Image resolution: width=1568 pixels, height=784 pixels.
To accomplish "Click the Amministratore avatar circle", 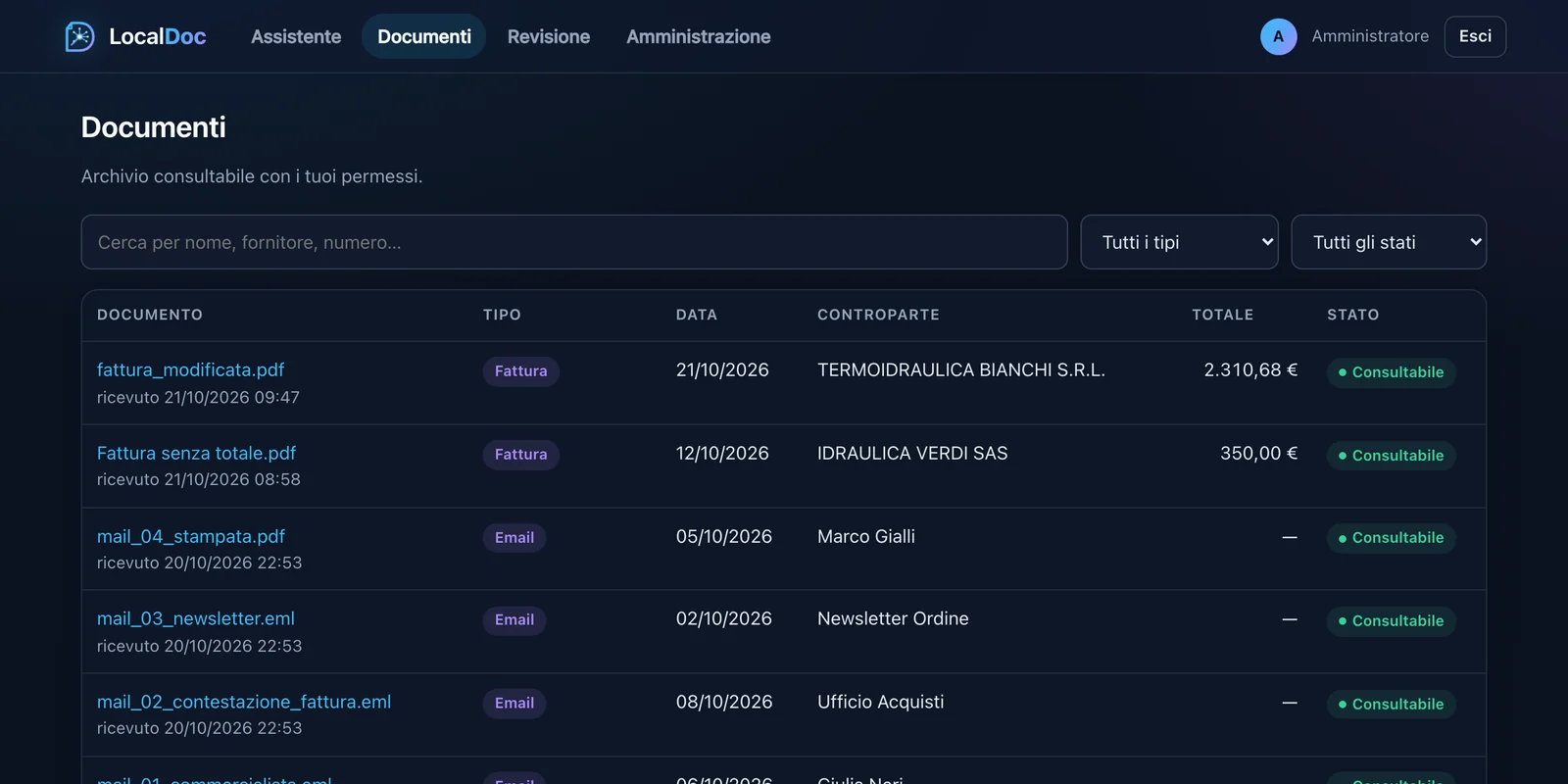I will coord(1278,36).
